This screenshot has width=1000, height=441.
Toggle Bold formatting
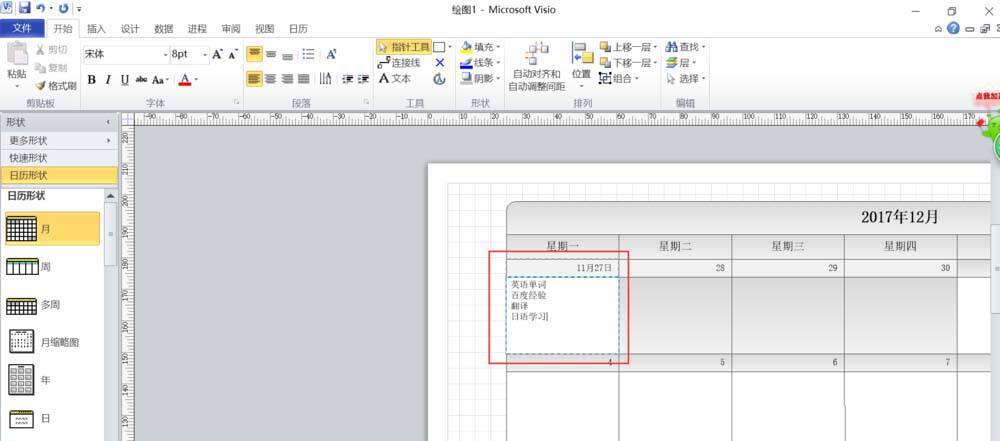(x=91, y=80)
